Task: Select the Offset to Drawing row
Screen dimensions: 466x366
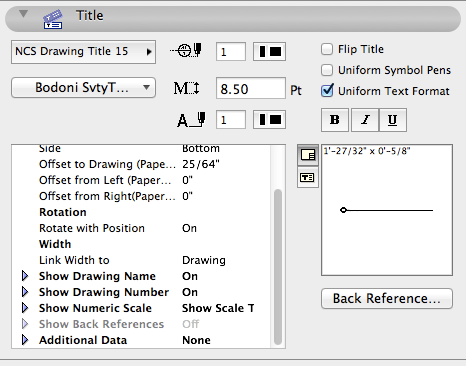Action: [x=142, y=164]
